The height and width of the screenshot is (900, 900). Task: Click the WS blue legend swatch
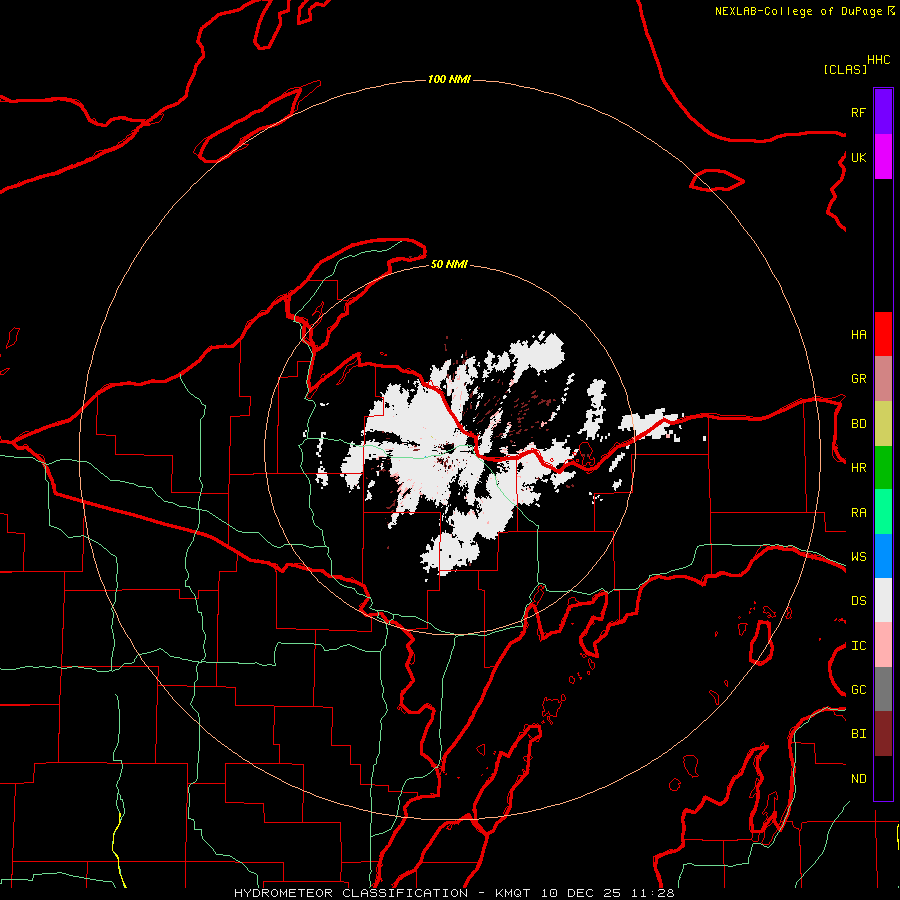(883, 556)
